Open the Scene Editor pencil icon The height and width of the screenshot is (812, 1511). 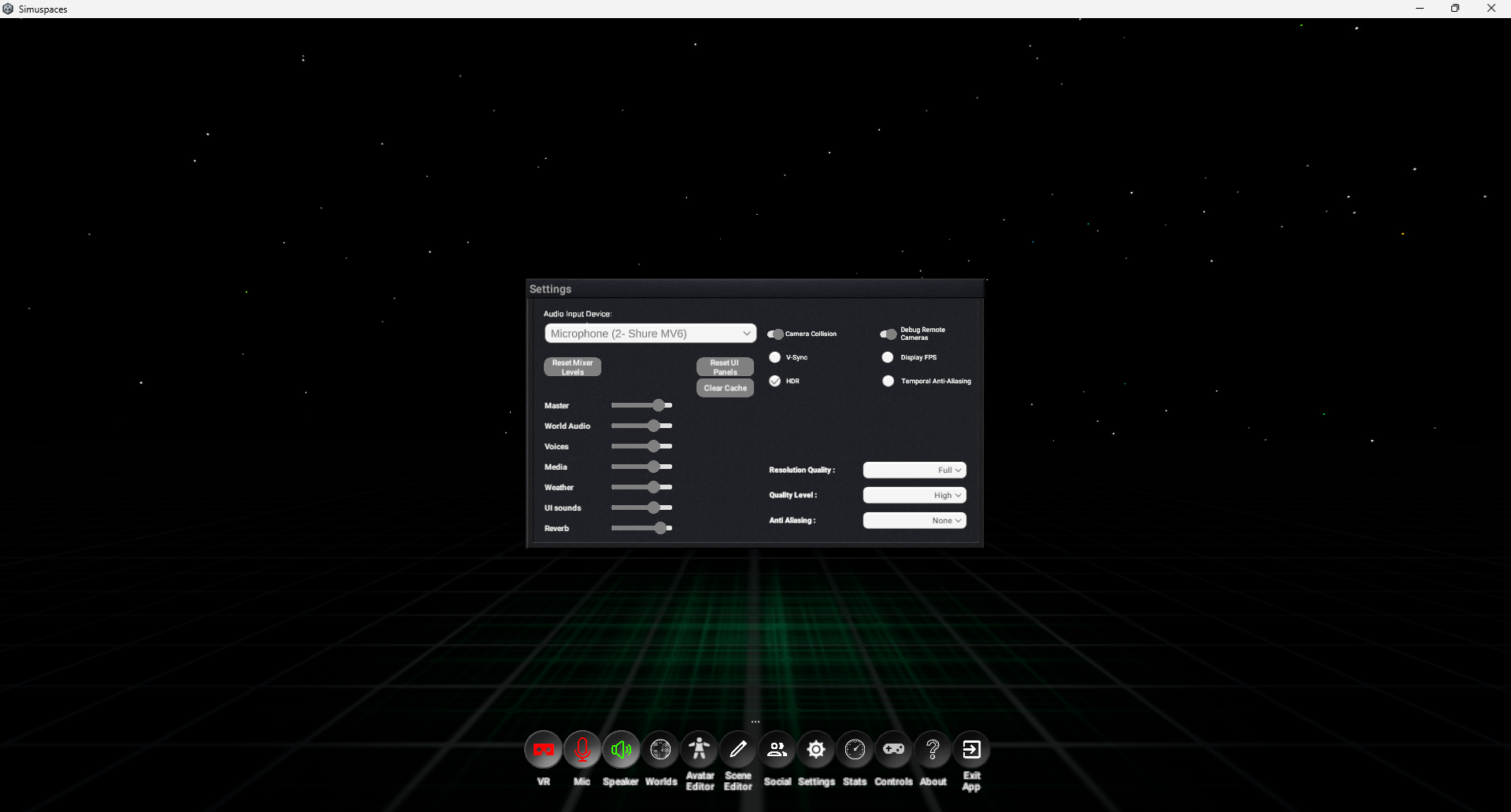[x=738, y=750]
